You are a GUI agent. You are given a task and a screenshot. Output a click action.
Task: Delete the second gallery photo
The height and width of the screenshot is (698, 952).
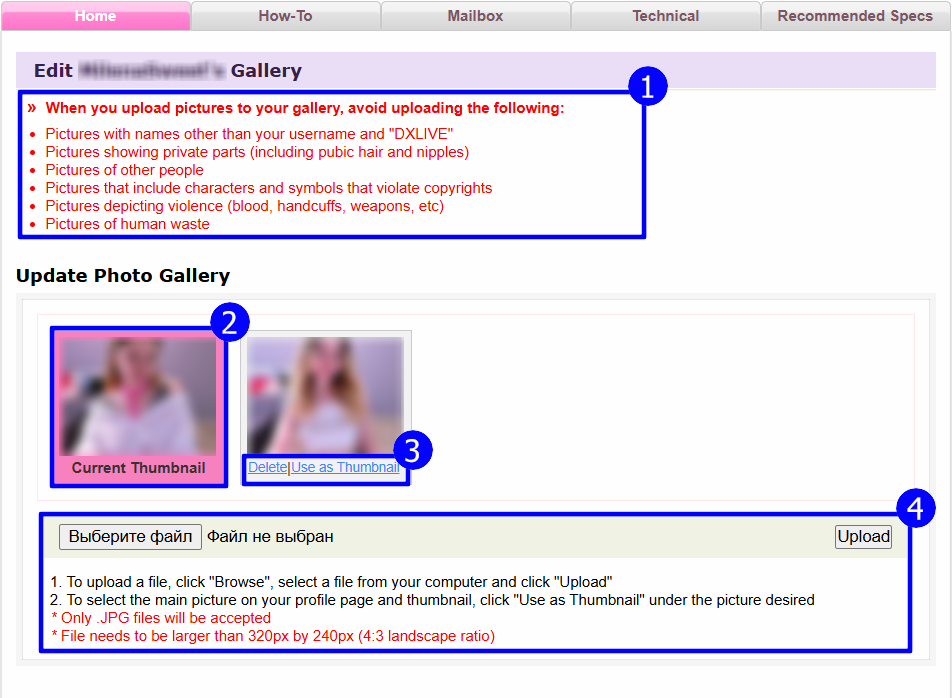pyautogui.click(x=267, y=467)
